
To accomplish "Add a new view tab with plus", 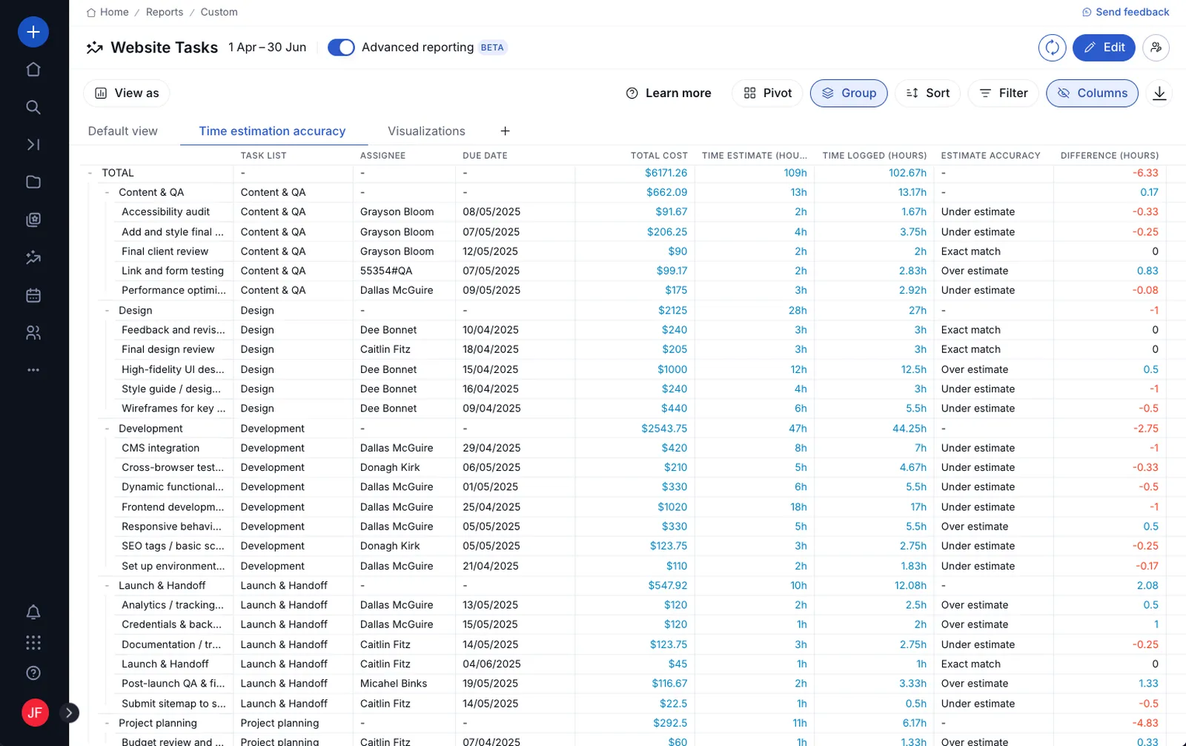I will (505, 131).
